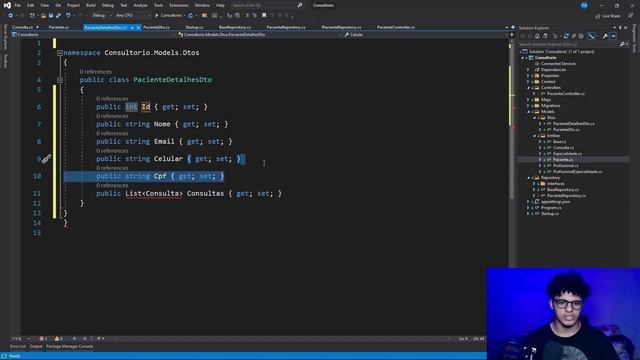Collapse the PacienteDetalhesDto class block
The height and width of the screenshot is (360, 640).
tap(60, 80)
